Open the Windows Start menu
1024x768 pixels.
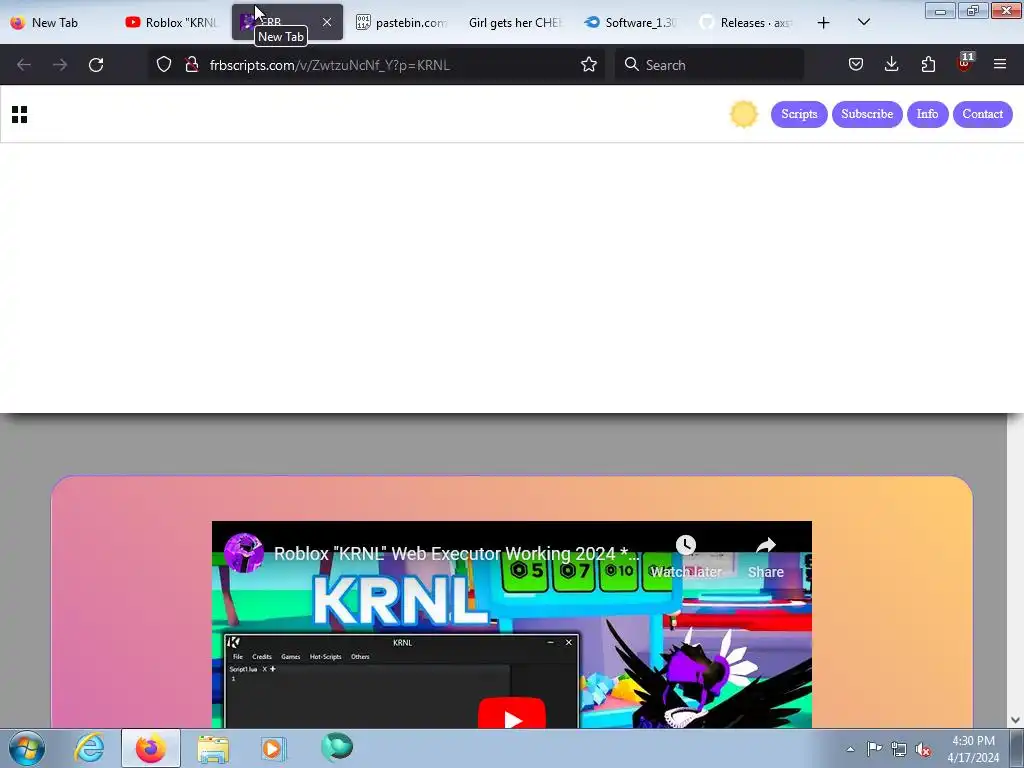coord(25,748)
